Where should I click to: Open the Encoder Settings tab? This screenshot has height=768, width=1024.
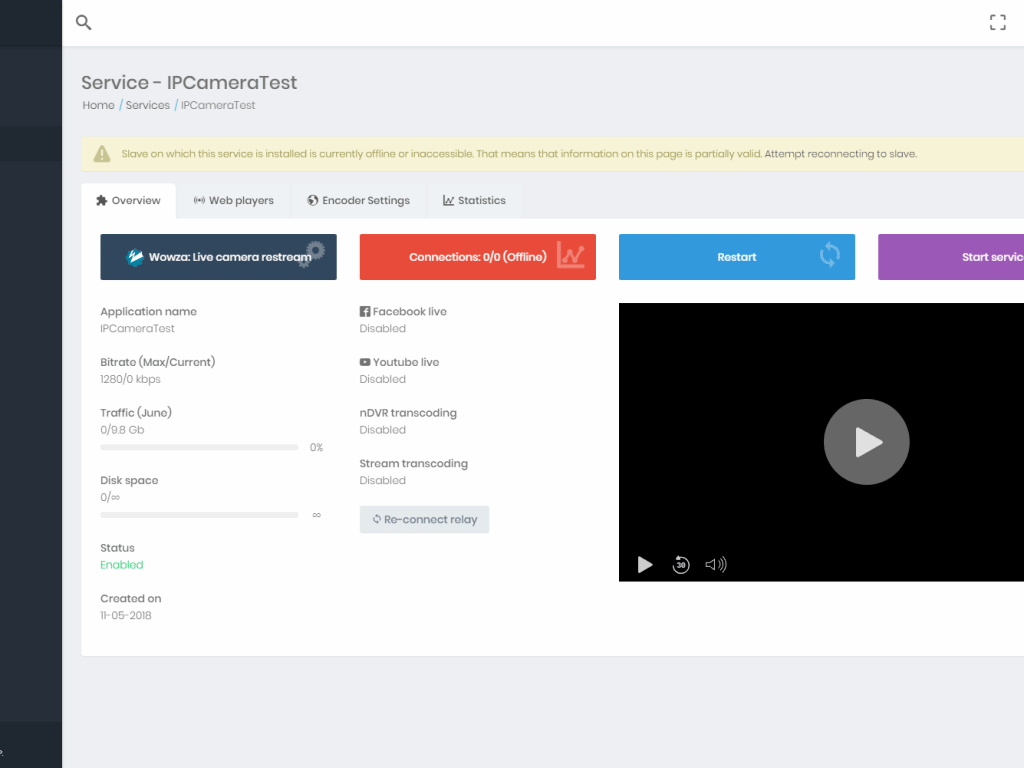(x=358, y=200)
